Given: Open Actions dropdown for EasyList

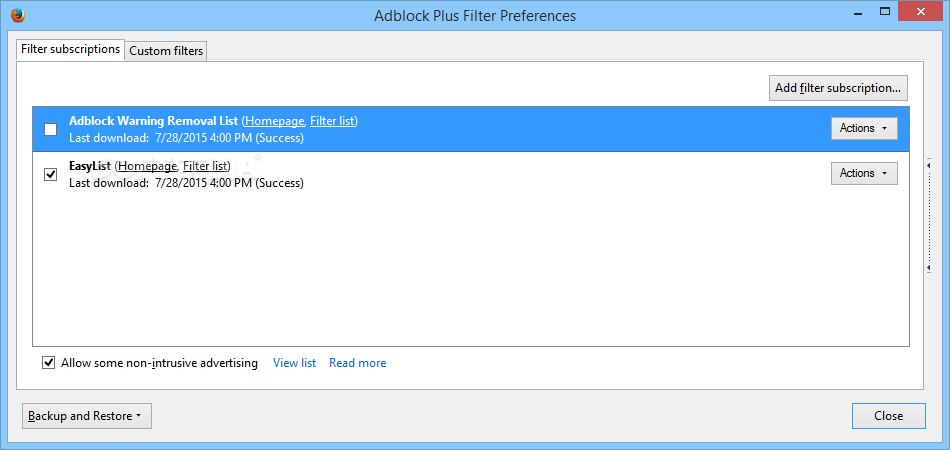Looking at the screenshot, I should (x=864, y=173).
